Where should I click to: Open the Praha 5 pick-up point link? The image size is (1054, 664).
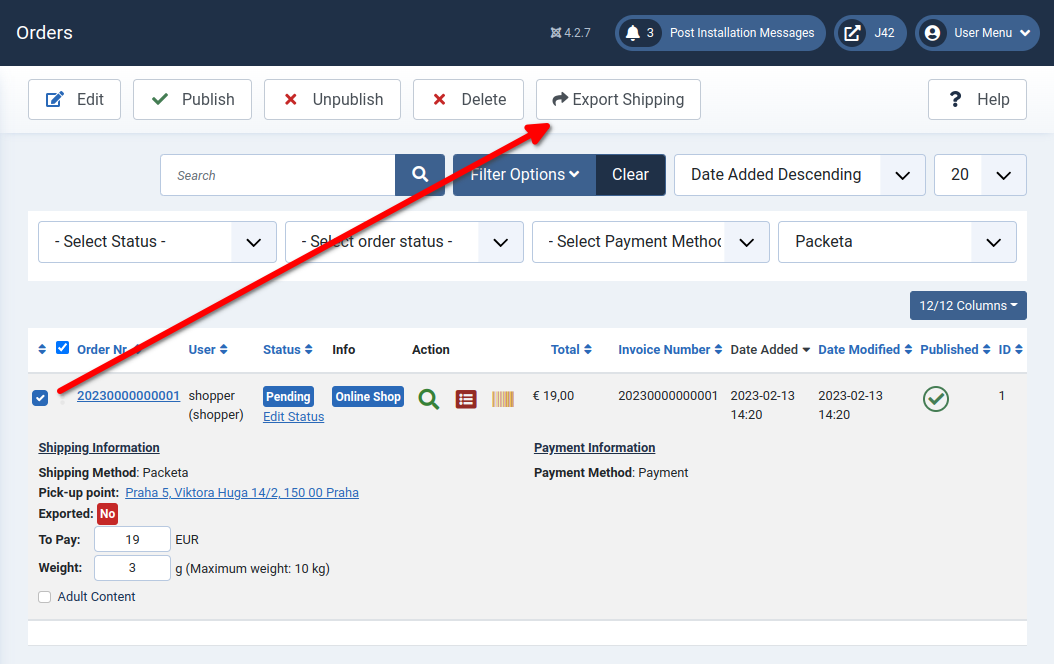[x=242, y=493]
